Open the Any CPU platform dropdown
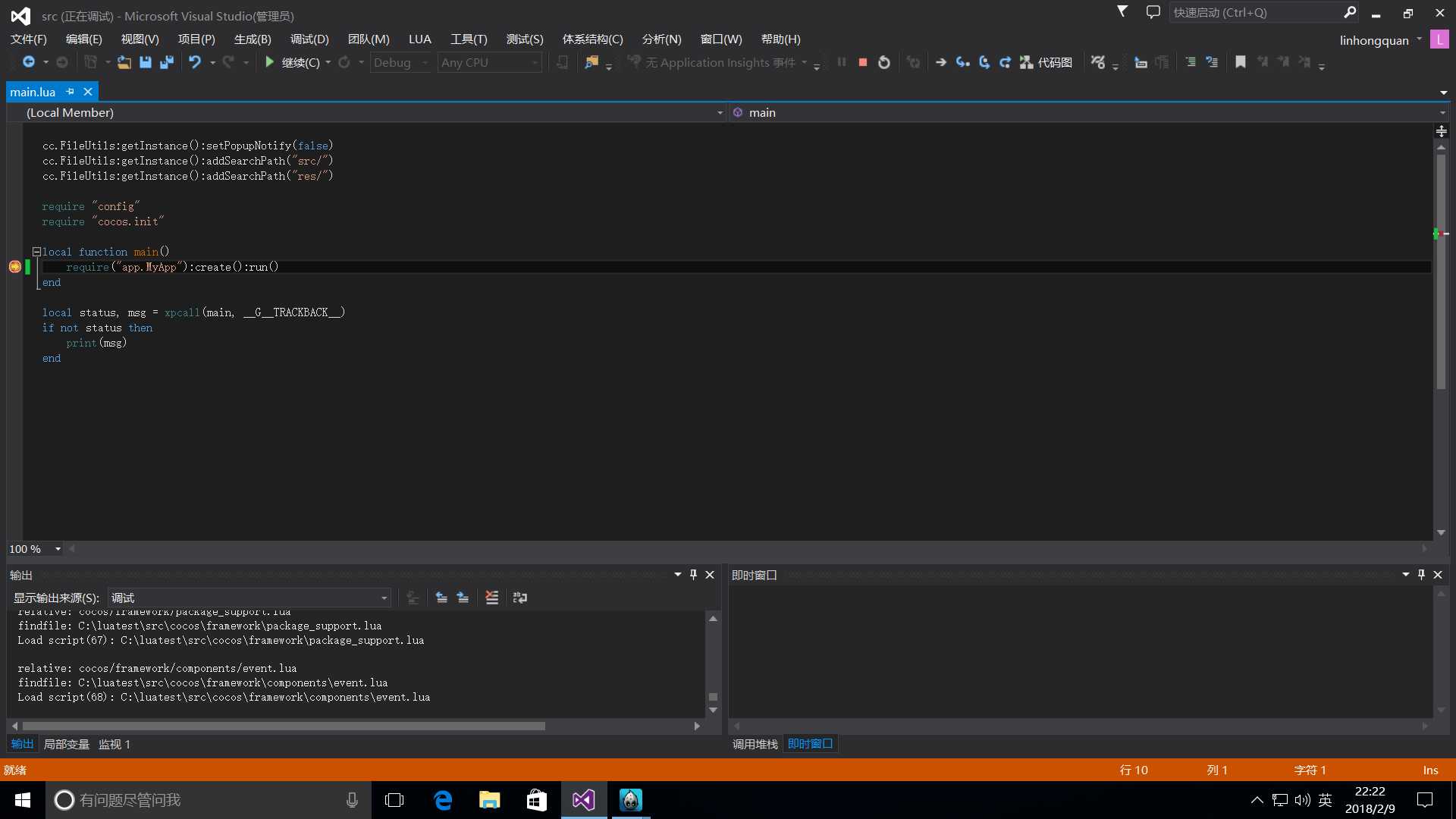The image size is (1456, 819). pyautogui.click(x=490, y=62)
